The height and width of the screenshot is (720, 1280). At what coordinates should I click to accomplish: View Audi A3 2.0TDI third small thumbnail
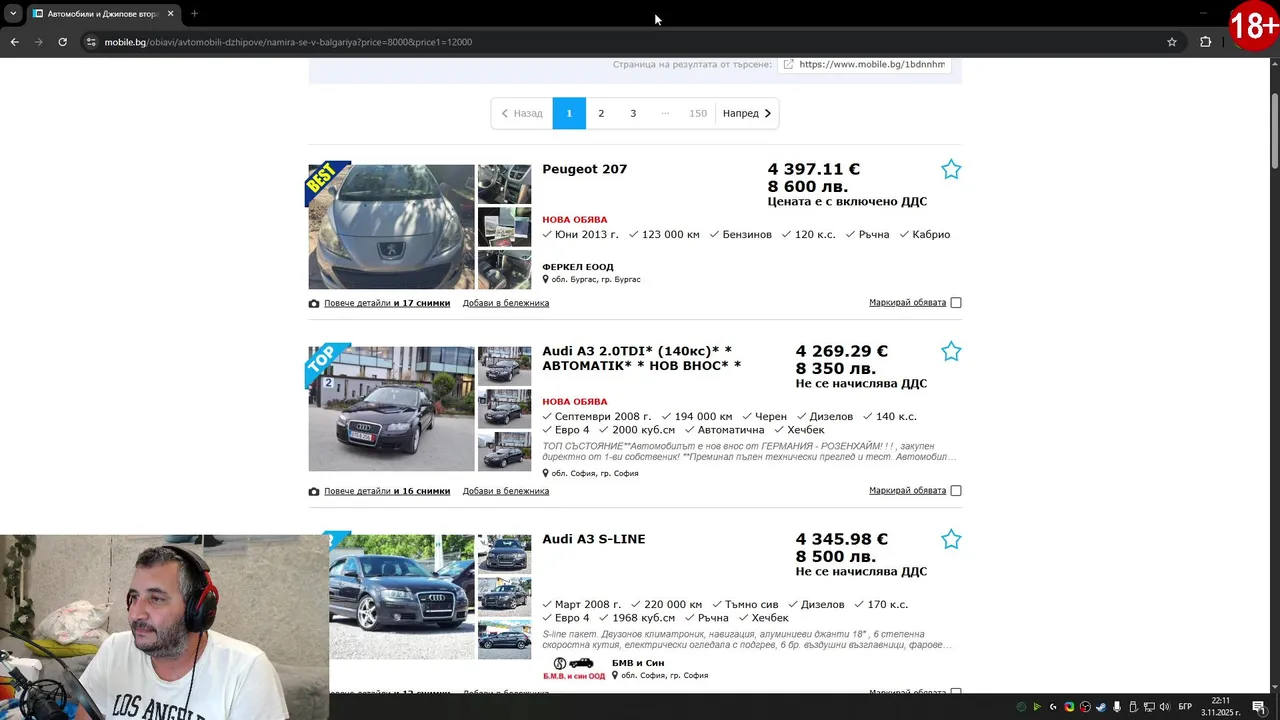[504, 452]
